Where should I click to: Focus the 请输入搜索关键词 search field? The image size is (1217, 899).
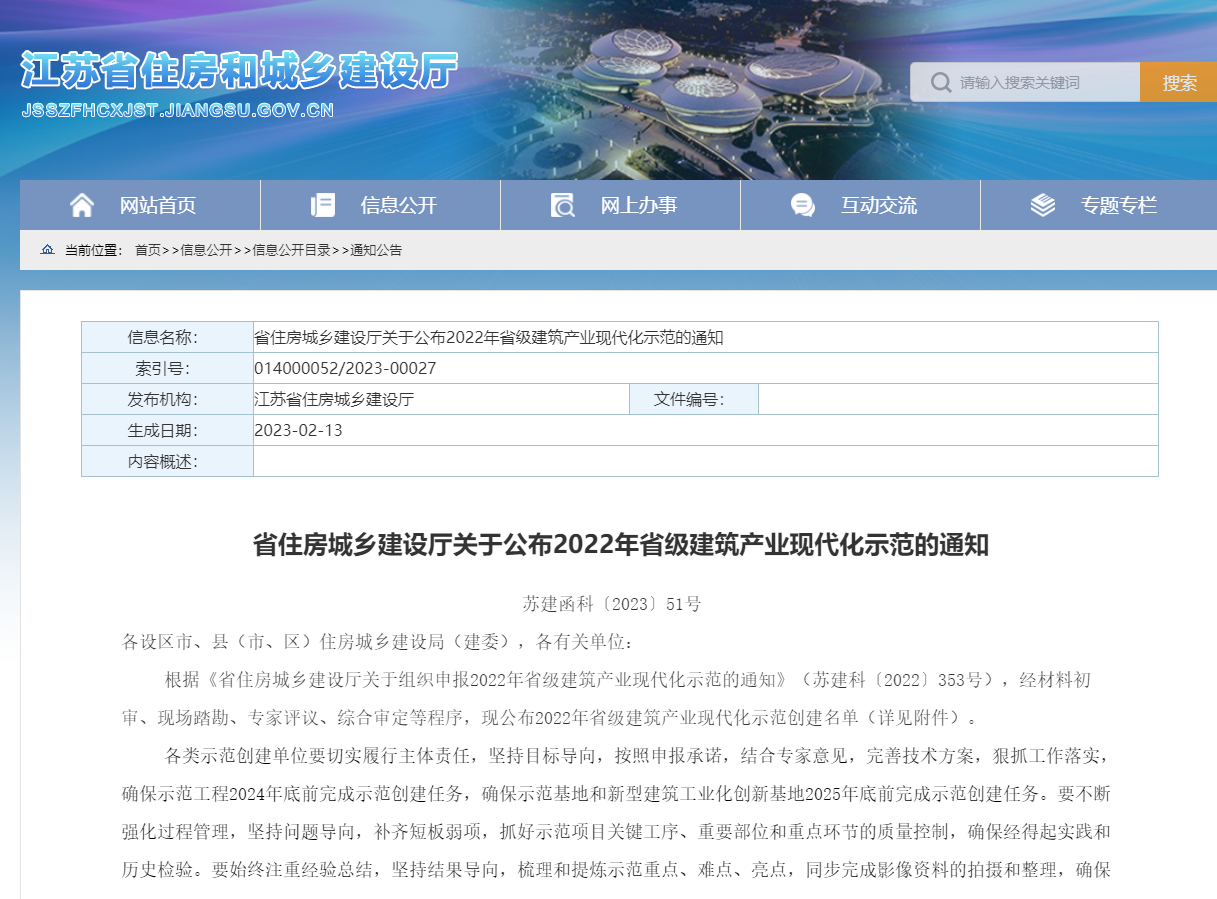[x=1040, y=82]
